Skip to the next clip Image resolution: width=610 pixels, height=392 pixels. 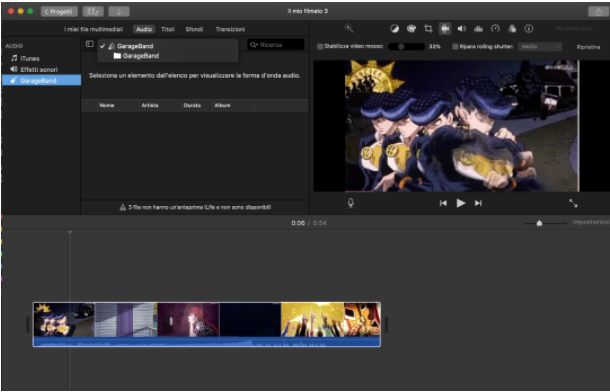tap(478, 203)
